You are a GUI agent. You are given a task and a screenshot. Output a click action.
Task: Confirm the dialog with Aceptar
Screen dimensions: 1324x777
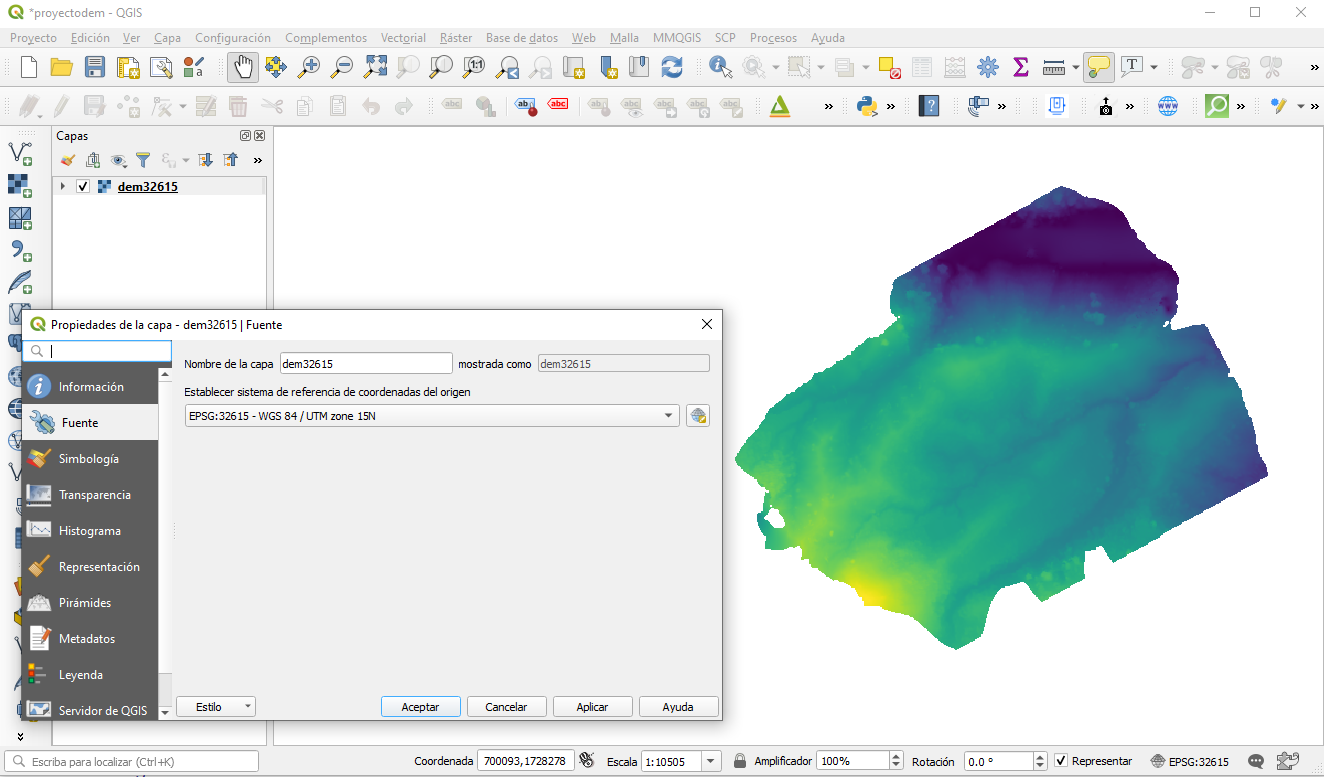(x=420, y=706)
